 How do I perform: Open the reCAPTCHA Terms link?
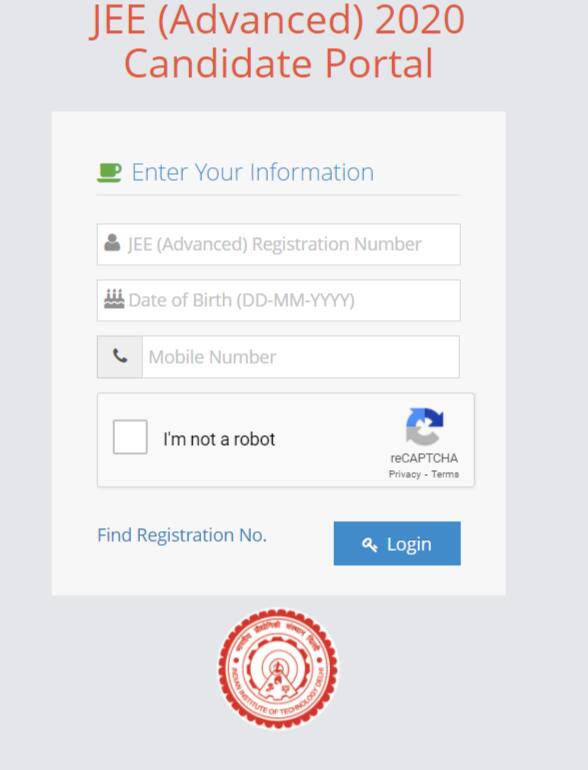pos(445,474)
